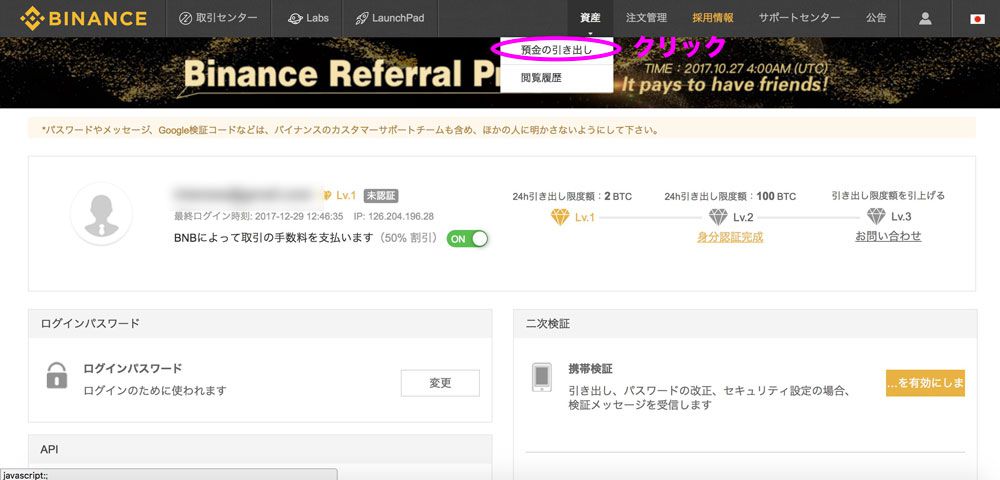Image resolution: width=1000 pixels, height=480 pixels.
Task: Click the 引き出し限度額を引上げる text
Action: pos(888,196)
